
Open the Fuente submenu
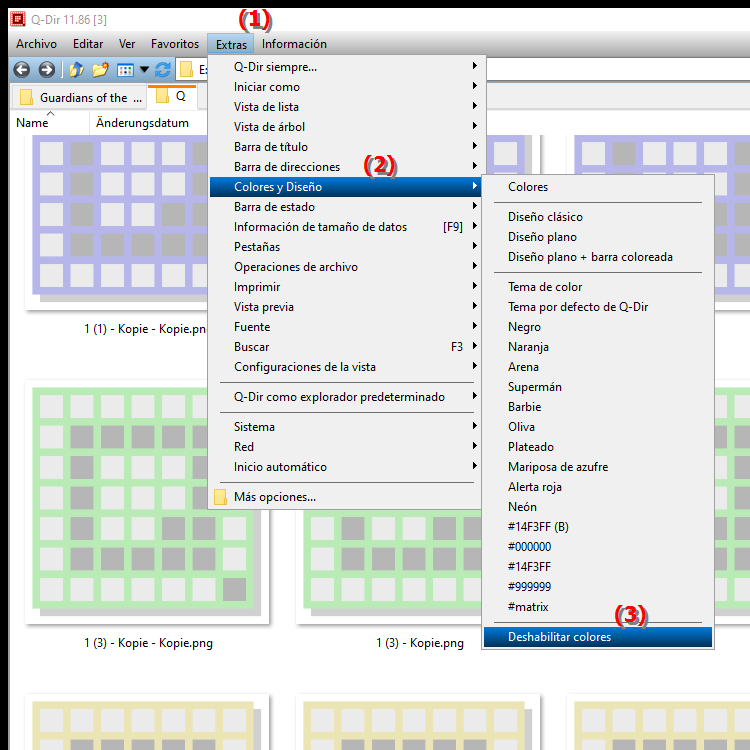pyautogui.click(x=344, y=327)
